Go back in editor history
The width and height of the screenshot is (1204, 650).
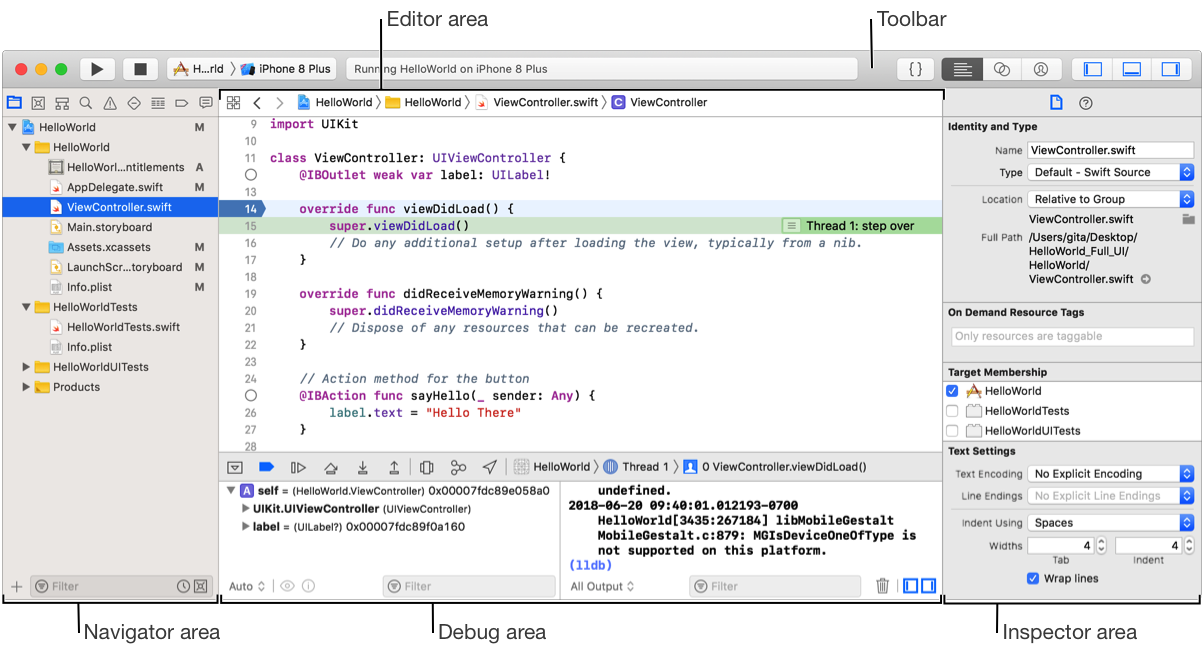tap(257, 102)
